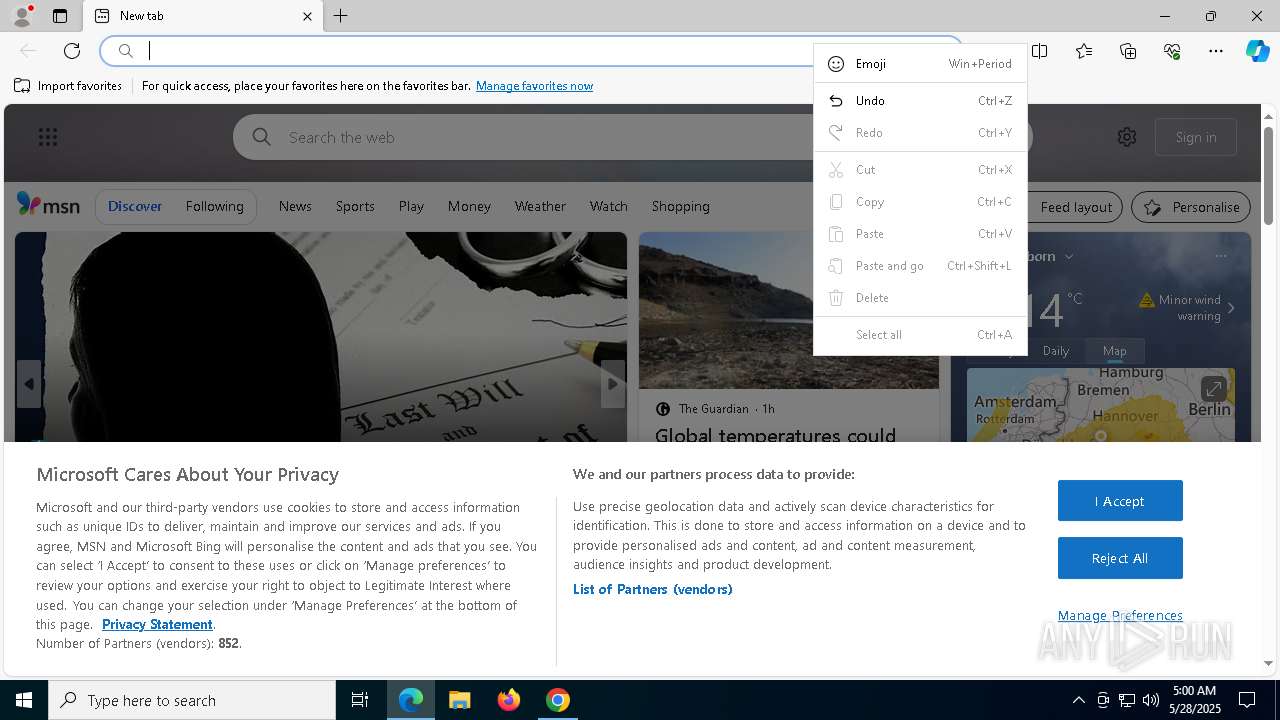1280x720 pixels.
Task: Click the msn logo
Action: coord(48,205)
